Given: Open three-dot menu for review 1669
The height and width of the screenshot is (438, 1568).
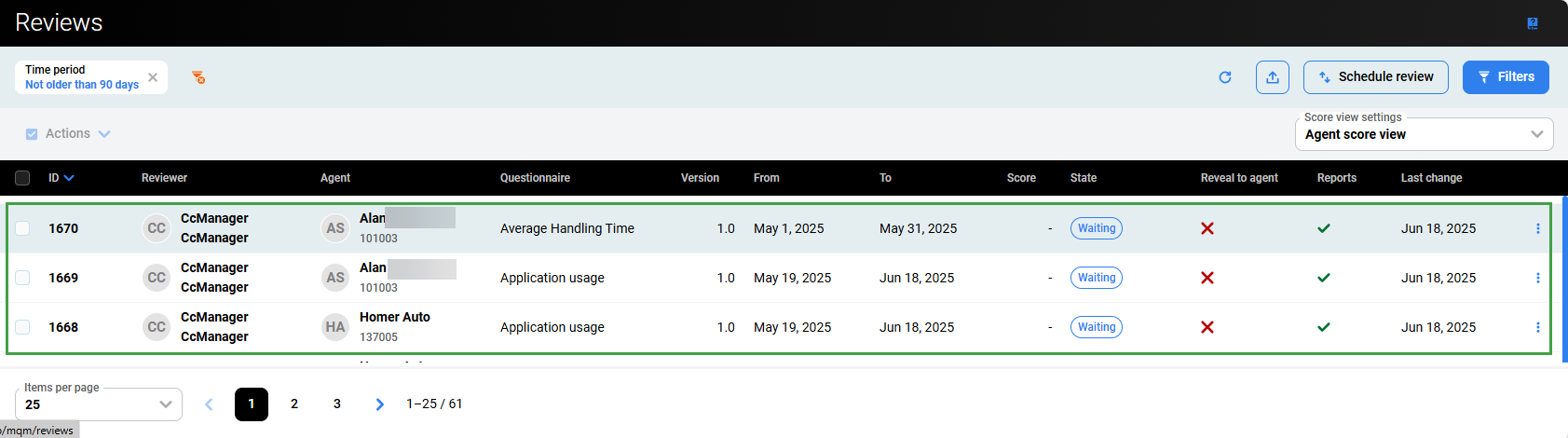Looking at the screenshot, I should (x=1537, y=278).
